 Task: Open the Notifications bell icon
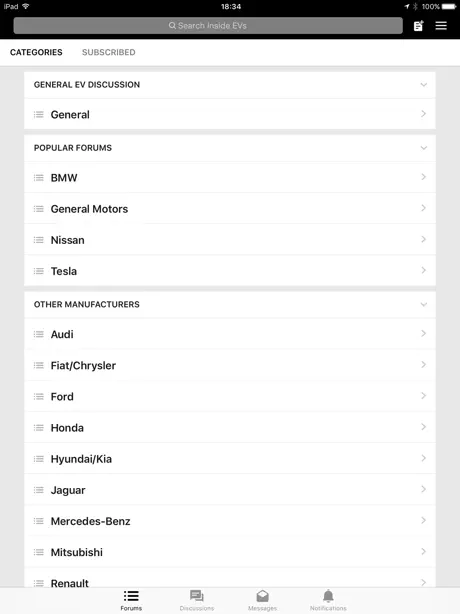pos(328,596)
